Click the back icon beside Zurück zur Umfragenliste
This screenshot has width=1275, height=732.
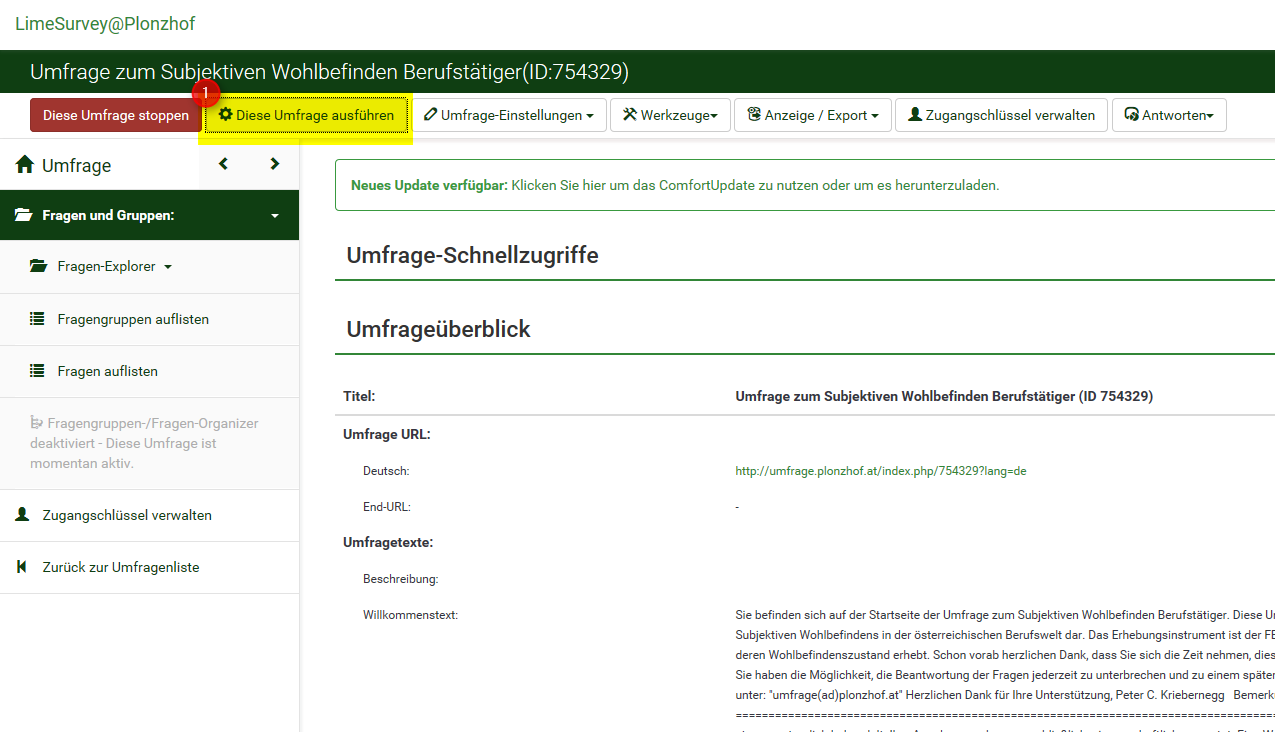pyautogui.click(x=22, y=567)
